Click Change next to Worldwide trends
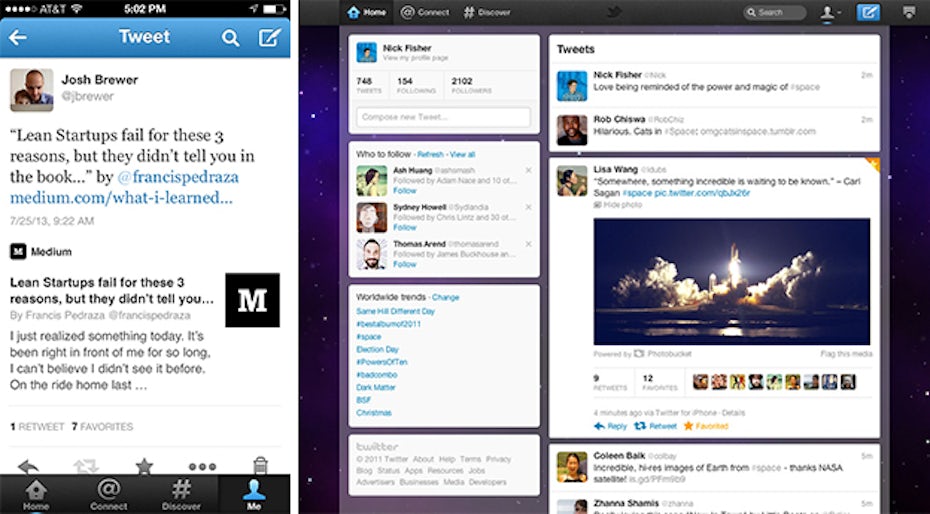Viewport: 930px width, 514px height. click(446, 297)
